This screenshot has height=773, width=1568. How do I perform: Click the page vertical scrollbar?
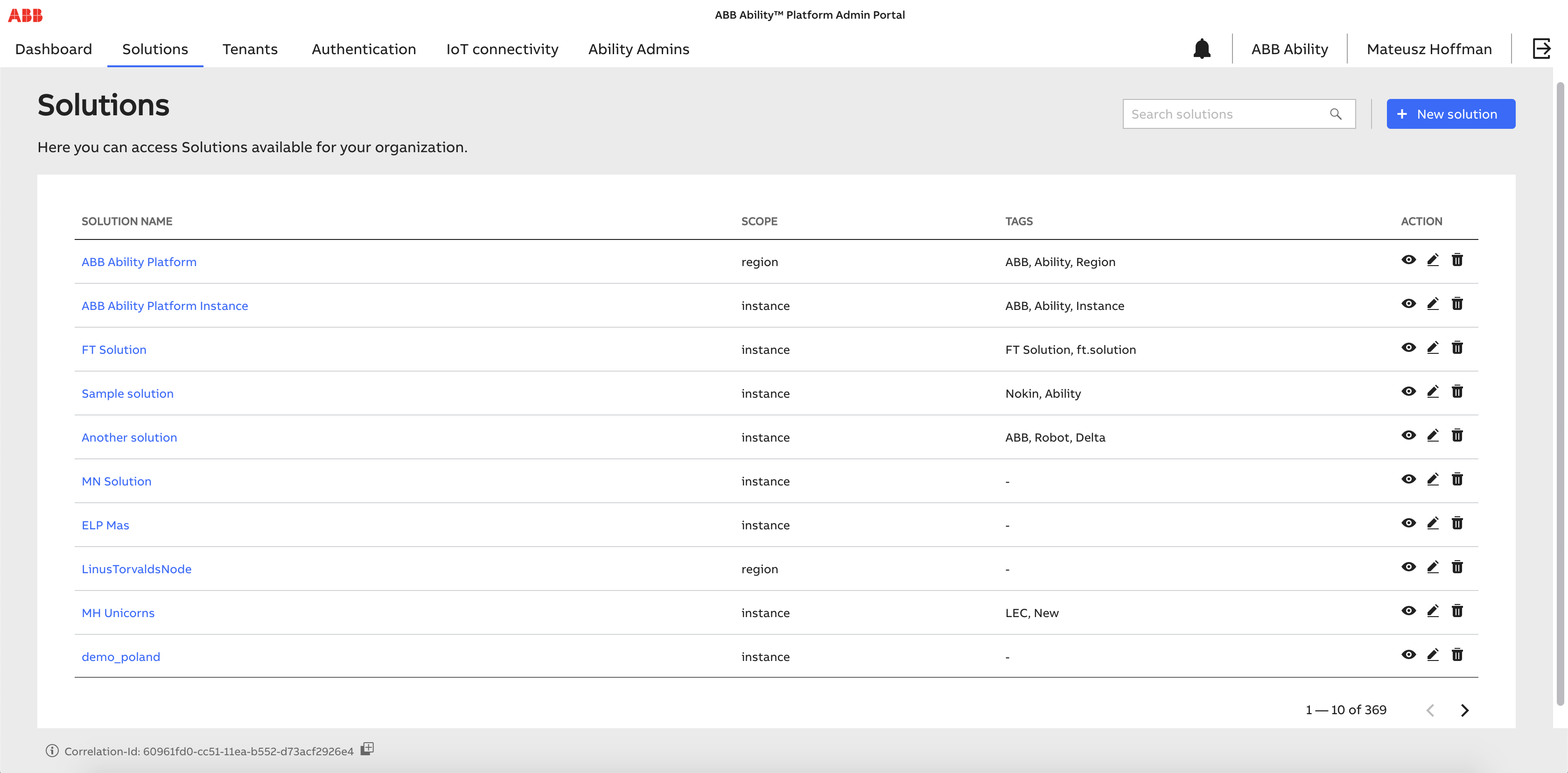point(1560,393)
